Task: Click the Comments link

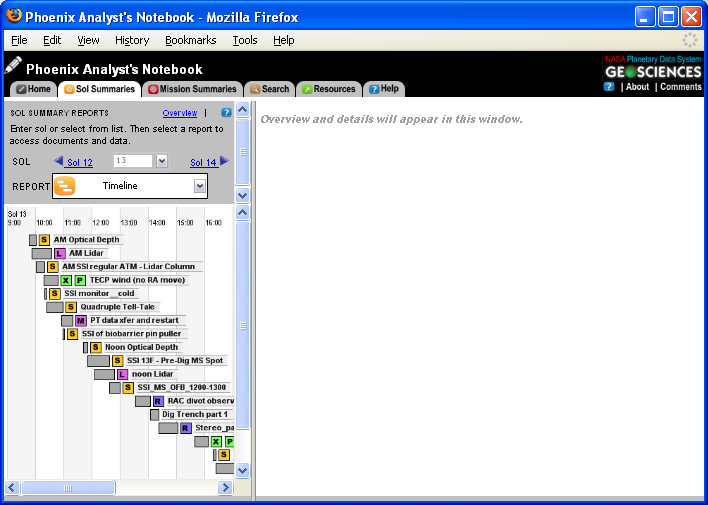Action: click(681, 87)
